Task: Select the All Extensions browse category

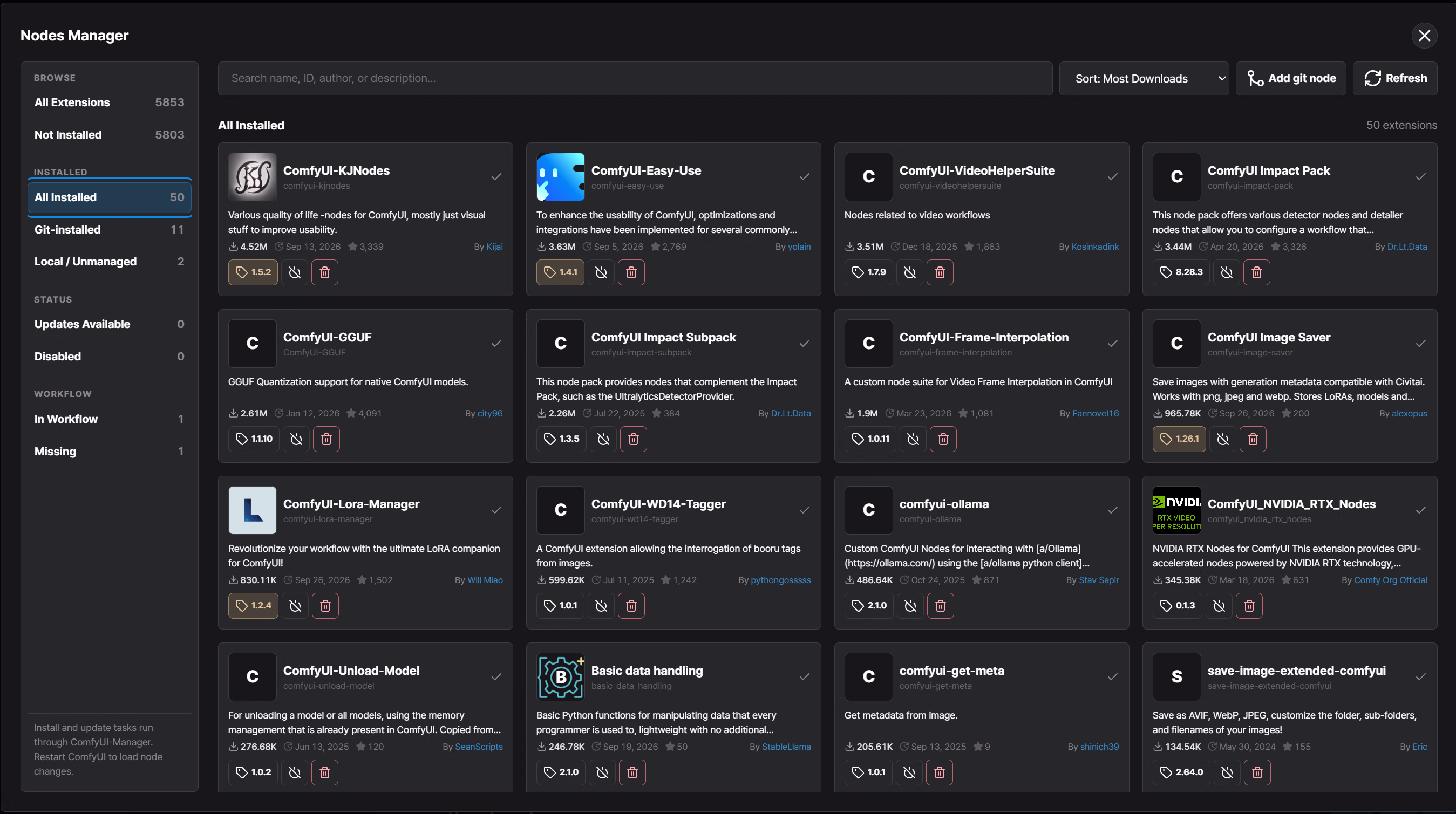Action: (109, 102)
